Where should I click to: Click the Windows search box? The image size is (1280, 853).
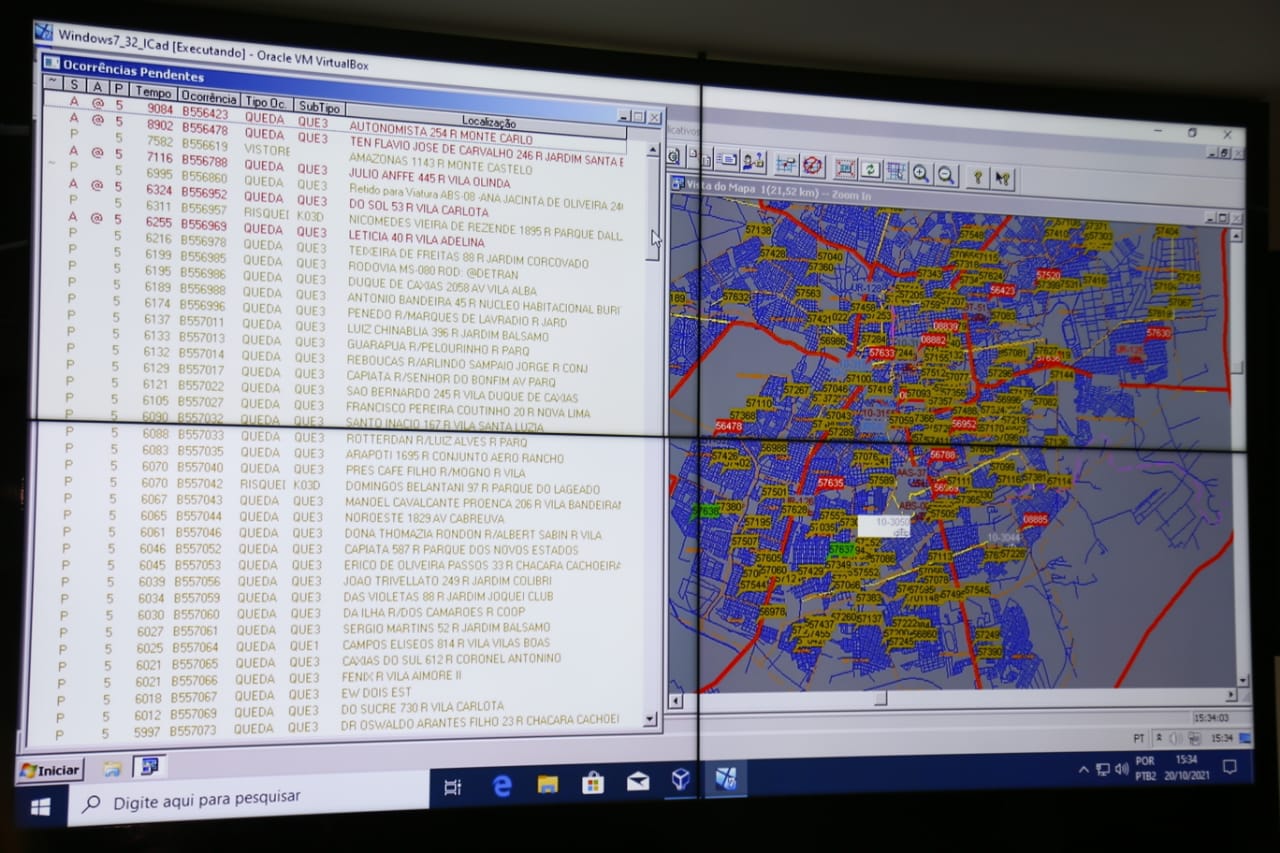point(250,799)
